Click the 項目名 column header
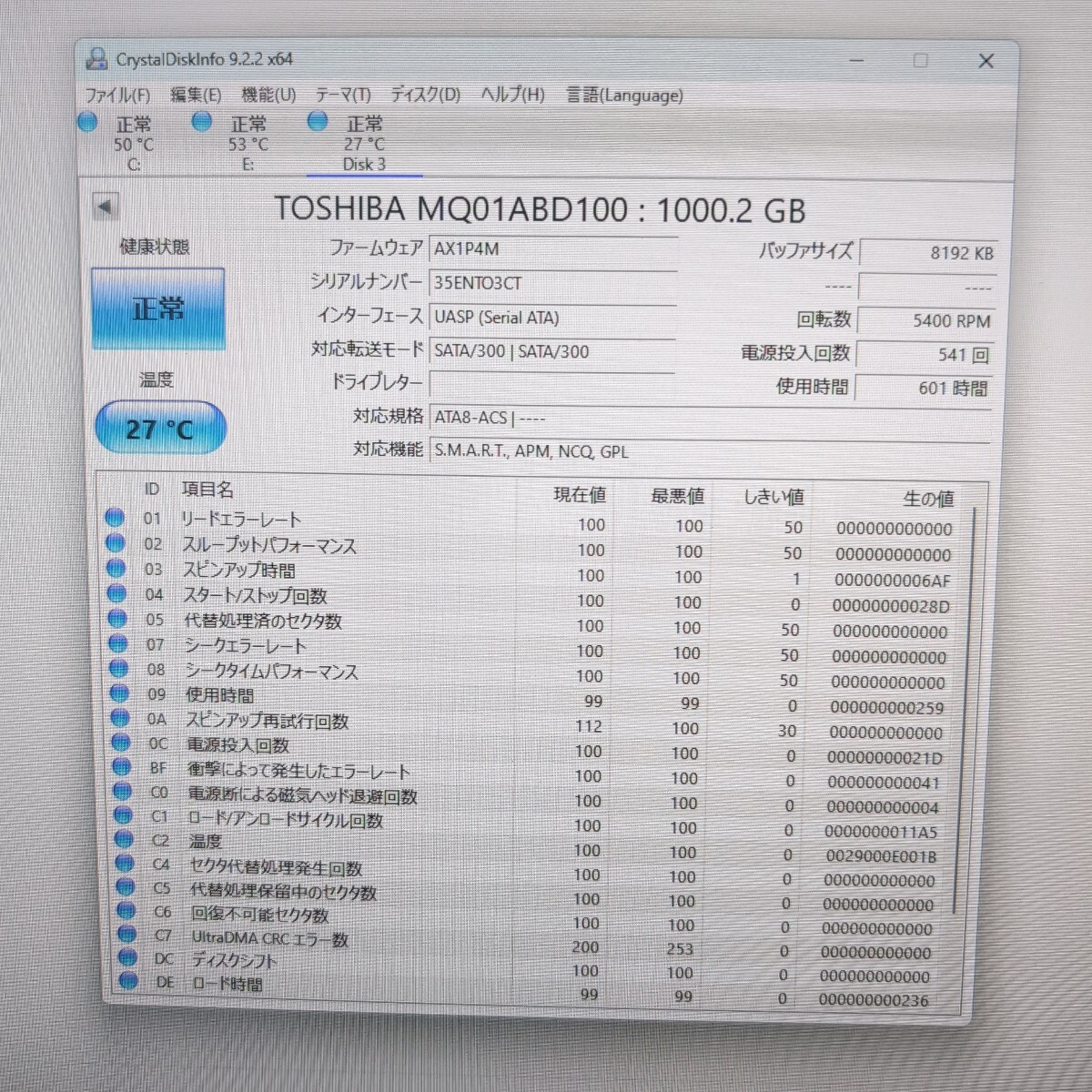 coord(207,490)
